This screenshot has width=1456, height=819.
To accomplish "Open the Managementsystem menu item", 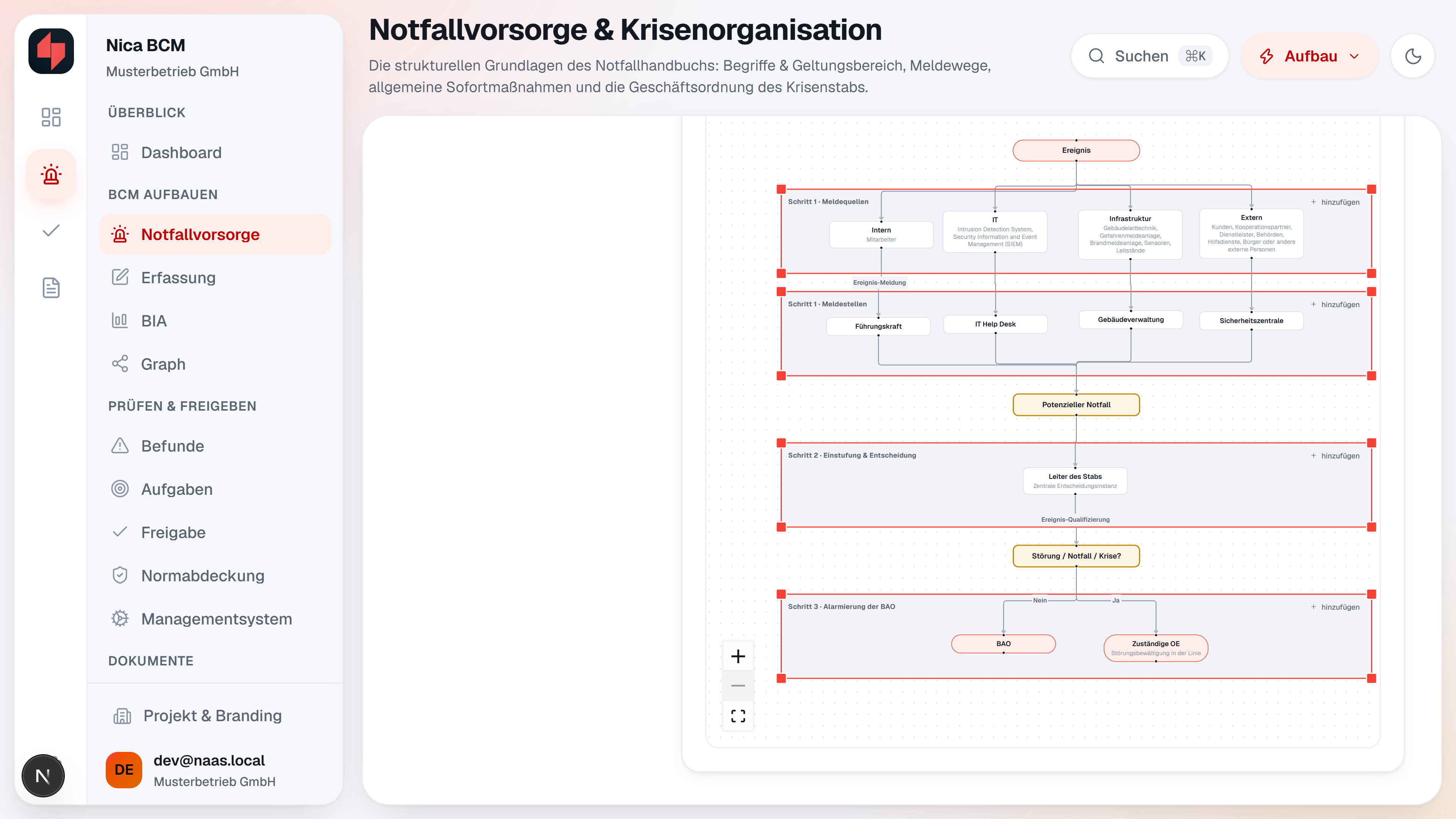I will click(x=215, y=619).
